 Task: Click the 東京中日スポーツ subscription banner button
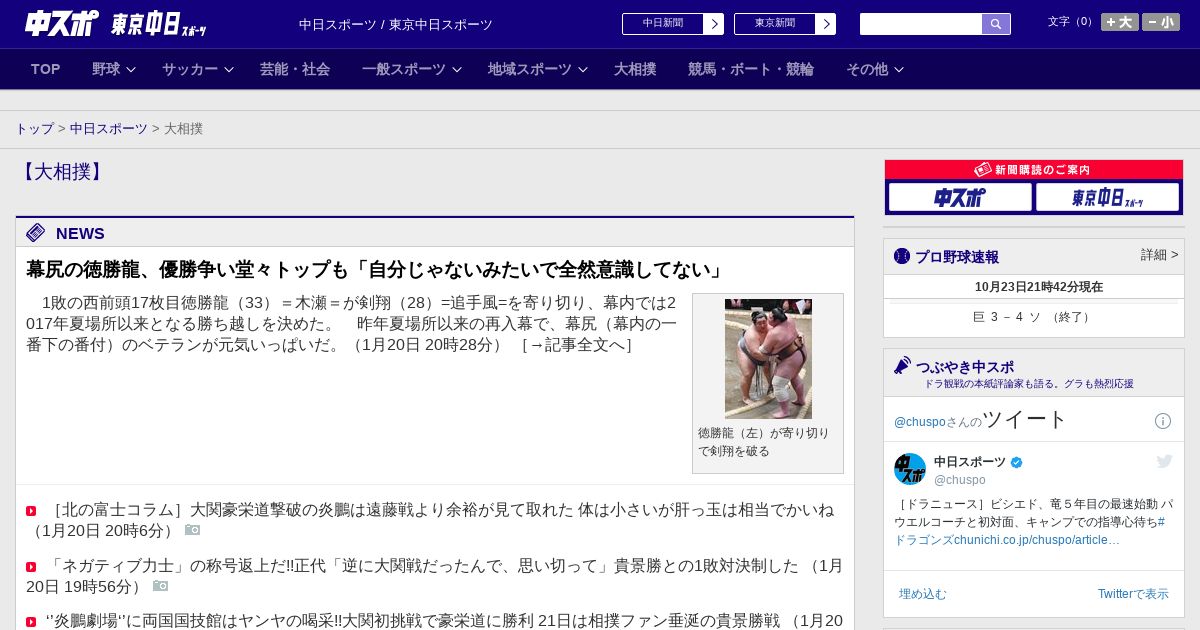pyautogui.click(x=1107, y=197)
